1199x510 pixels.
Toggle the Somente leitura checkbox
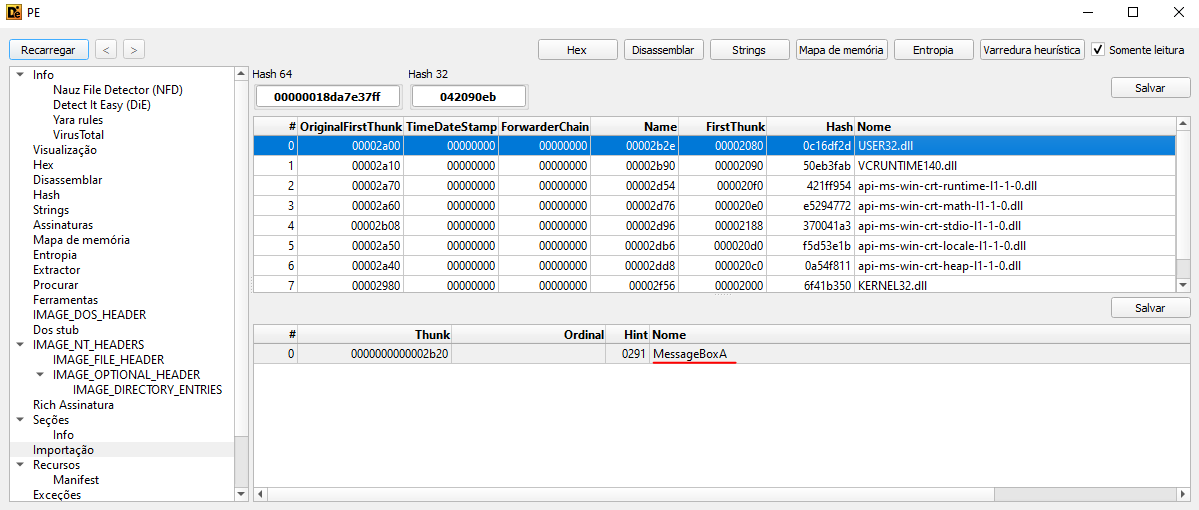[1098, 49]
